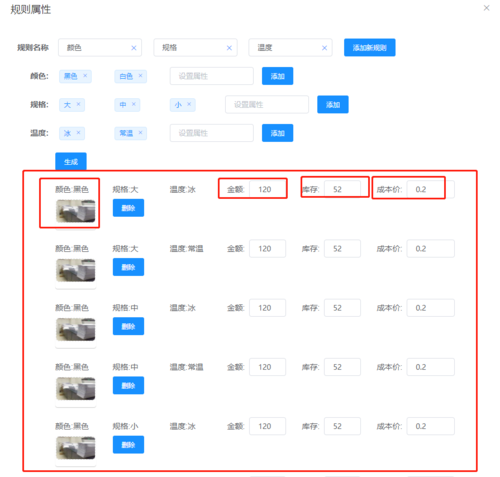This screenshot has width=500, height=477.
Task: Edit 金额 in the 大 冰 row
Action: pyautogui.click(x=267, y=189)
